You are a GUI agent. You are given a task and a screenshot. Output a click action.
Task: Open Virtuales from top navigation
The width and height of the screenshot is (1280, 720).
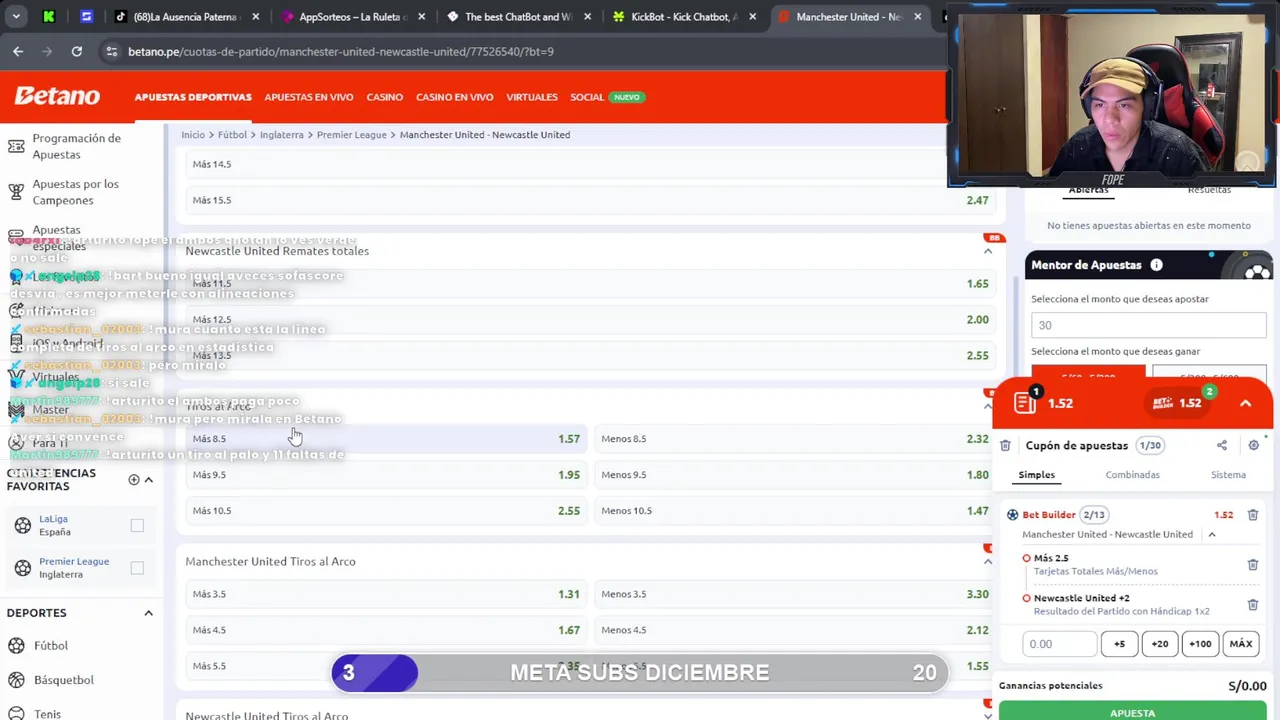click(x=531, y=97)
